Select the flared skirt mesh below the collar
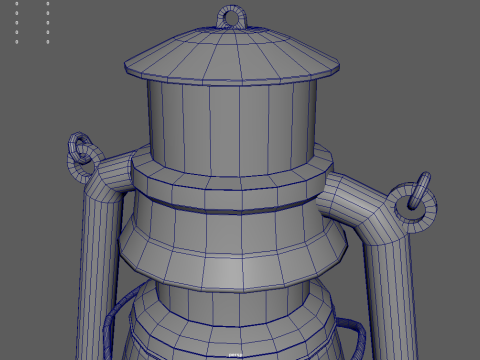This screenshot has width=480, height=360. coord(233,247)
